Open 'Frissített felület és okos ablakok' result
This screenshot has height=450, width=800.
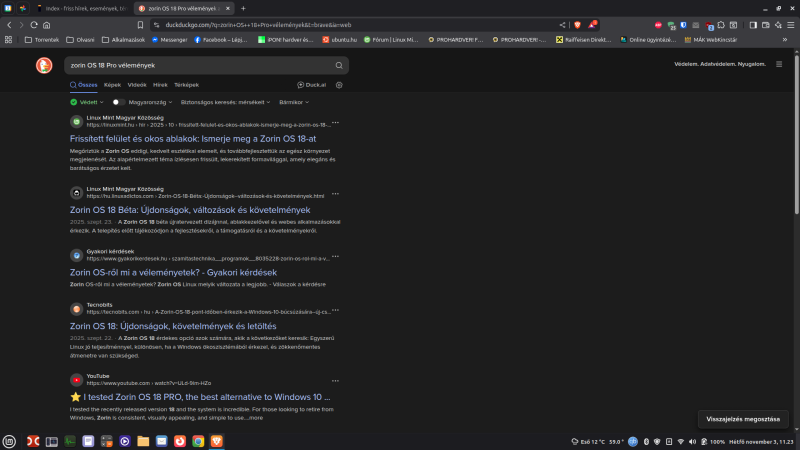pyautogui.click(x=193, y=139)
